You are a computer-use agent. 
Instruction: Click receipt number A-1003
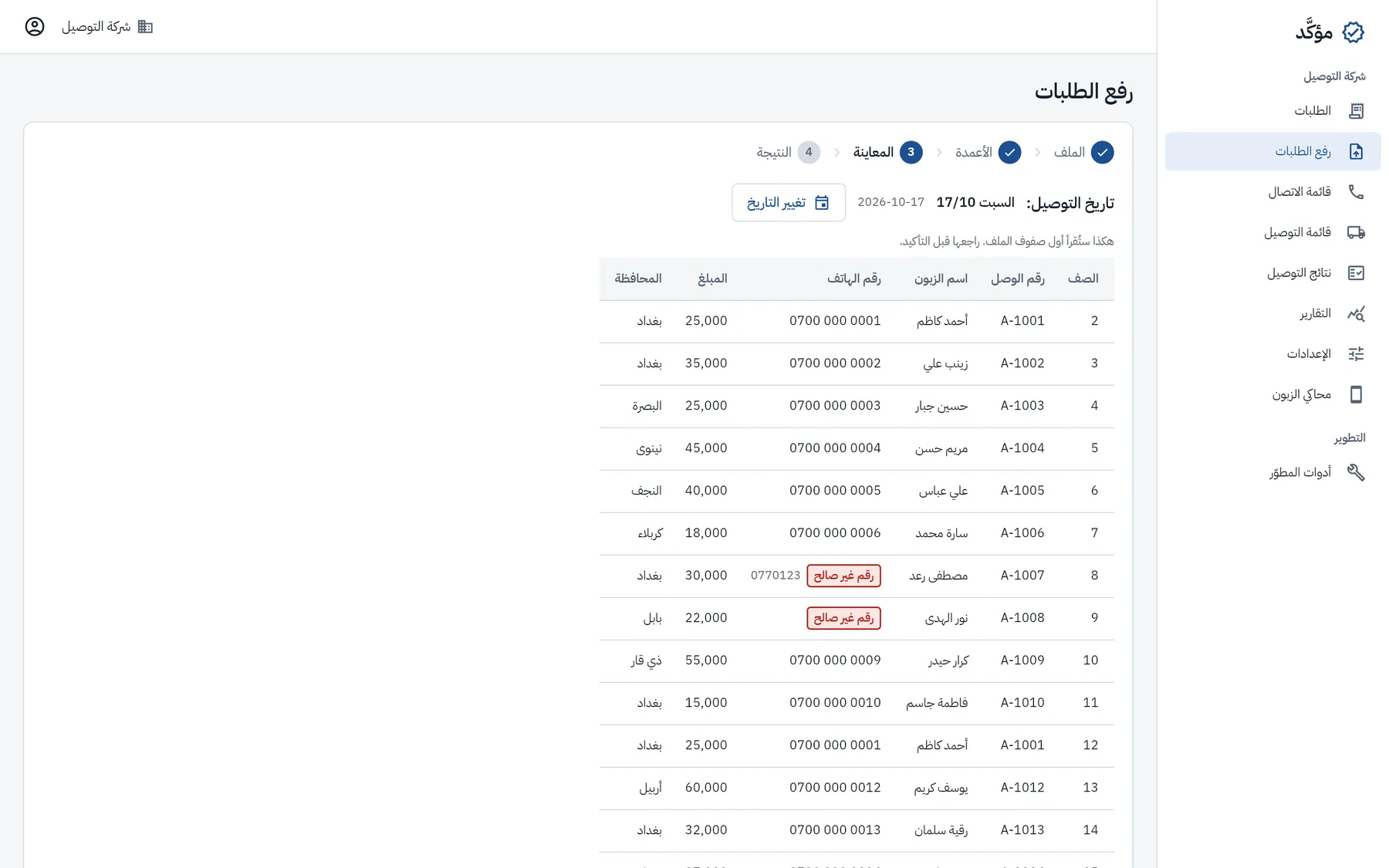click(x=1022, y=406)
